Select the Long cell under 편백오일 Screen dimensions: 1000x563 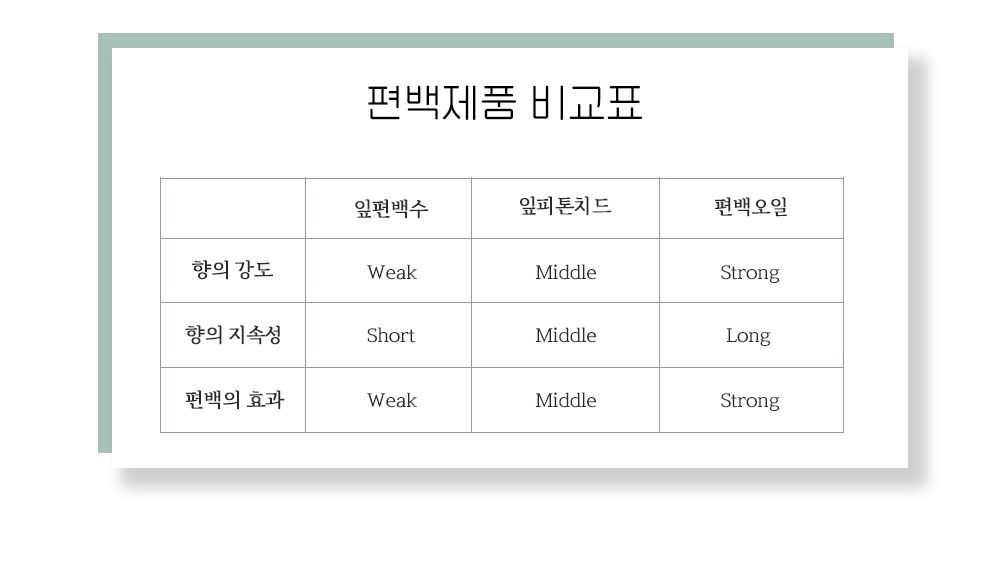pyautogui.click(x=751, y=335)
